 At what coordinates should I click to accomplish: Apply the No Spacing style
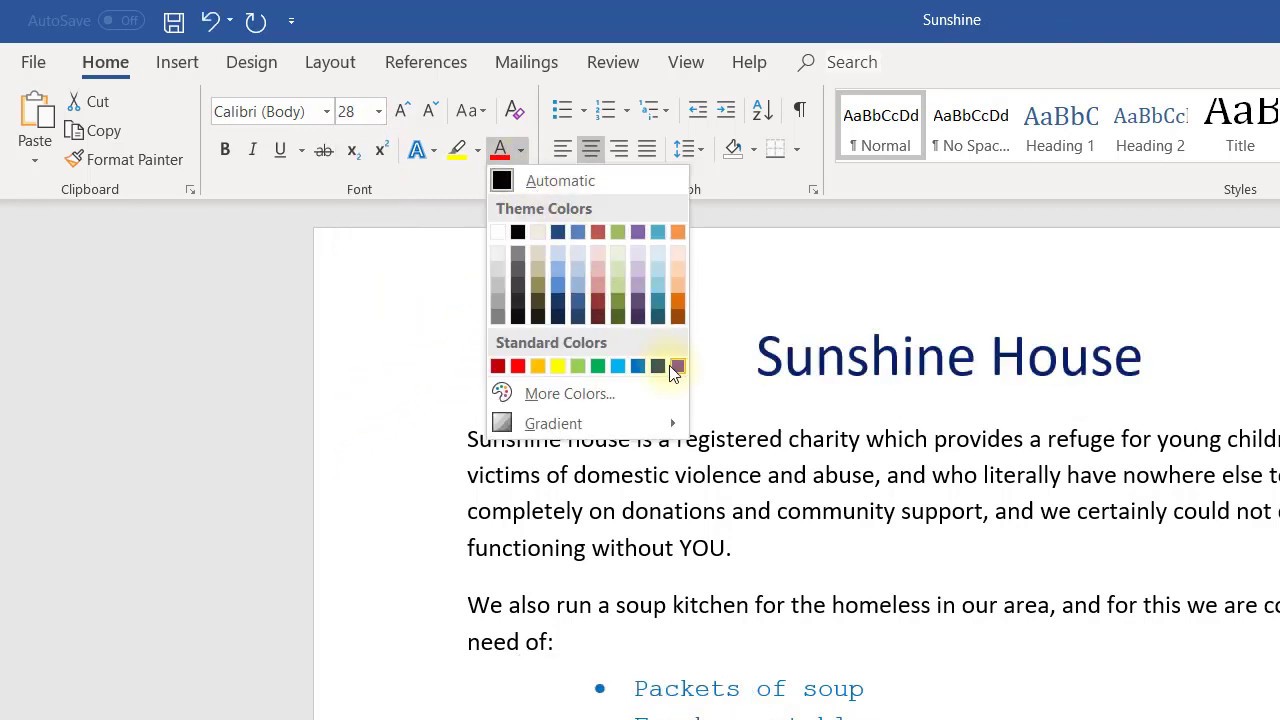pos(970,127)
